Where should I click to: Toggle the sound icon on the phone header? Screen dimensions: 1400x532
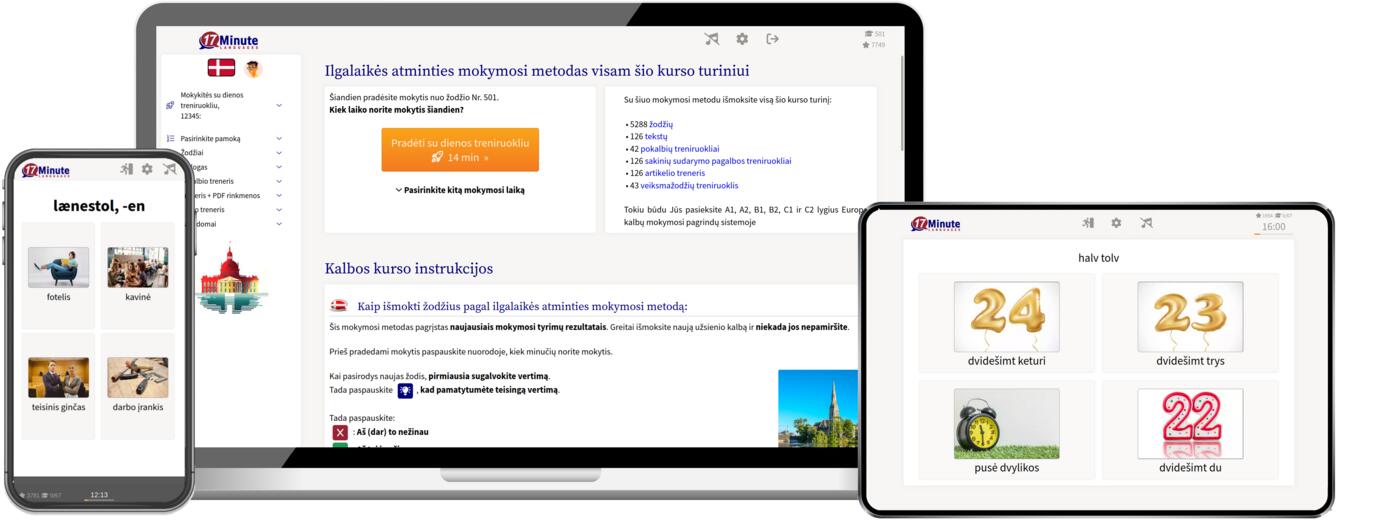point(169,170)
